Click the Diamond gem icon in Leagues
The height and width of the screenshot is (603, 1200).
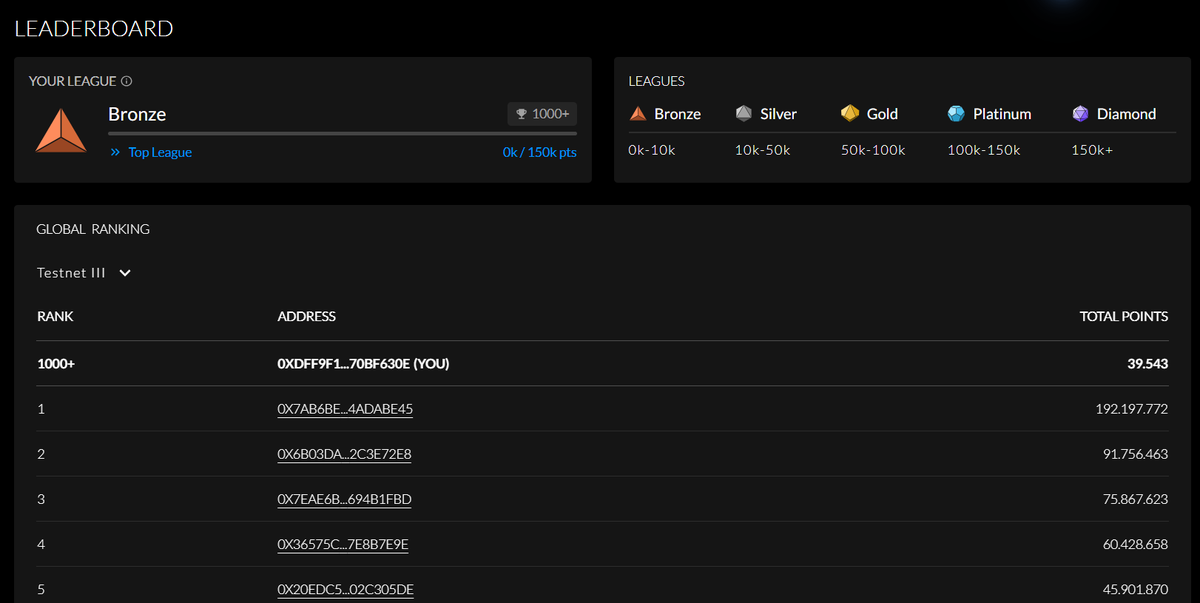click(1080, 114)
